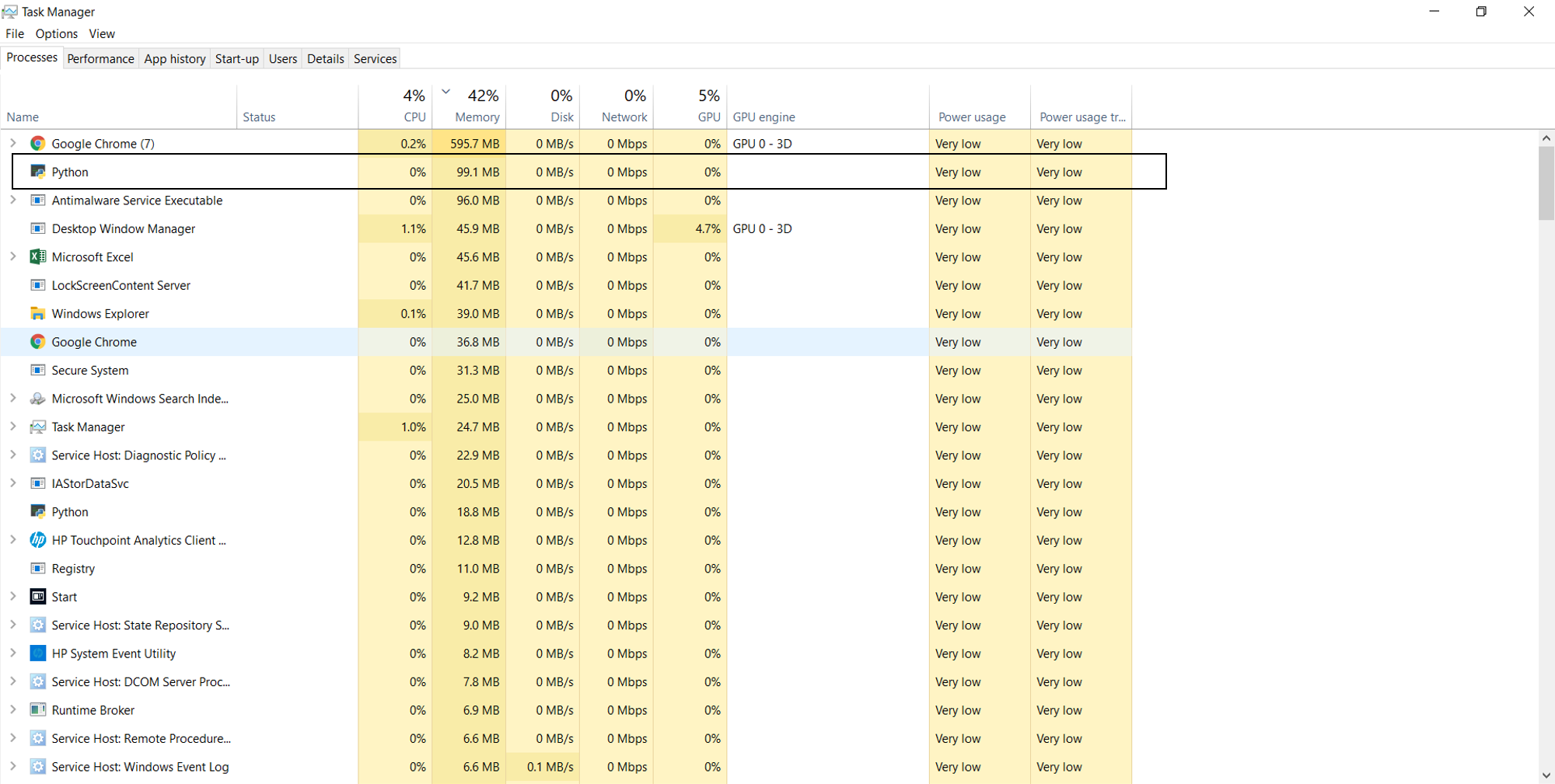Viewport: 1555px width, 784px height.
Task: Select the Python icon in the 18.8 MB row
Action: 37,512
